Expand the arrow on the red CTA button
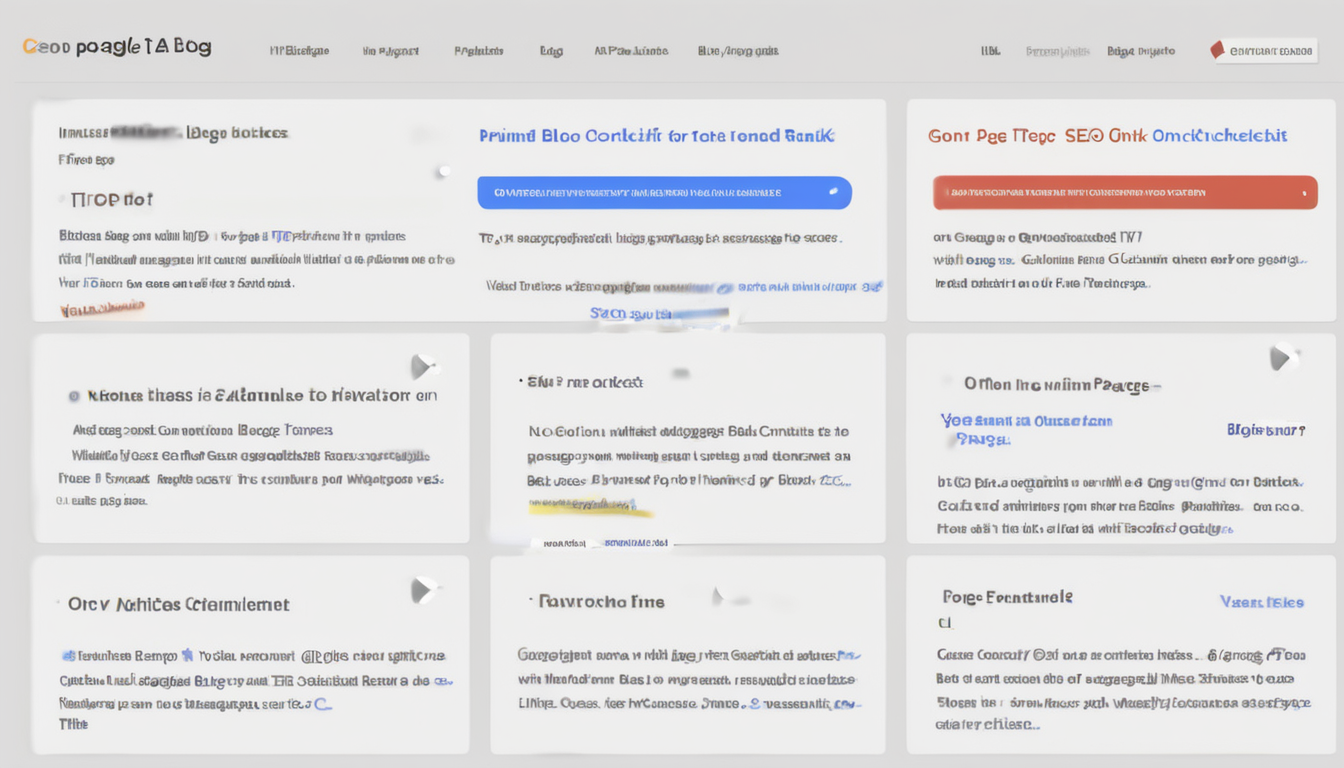The height and width of the screenshot is (768, 1344). (1304, 192)
